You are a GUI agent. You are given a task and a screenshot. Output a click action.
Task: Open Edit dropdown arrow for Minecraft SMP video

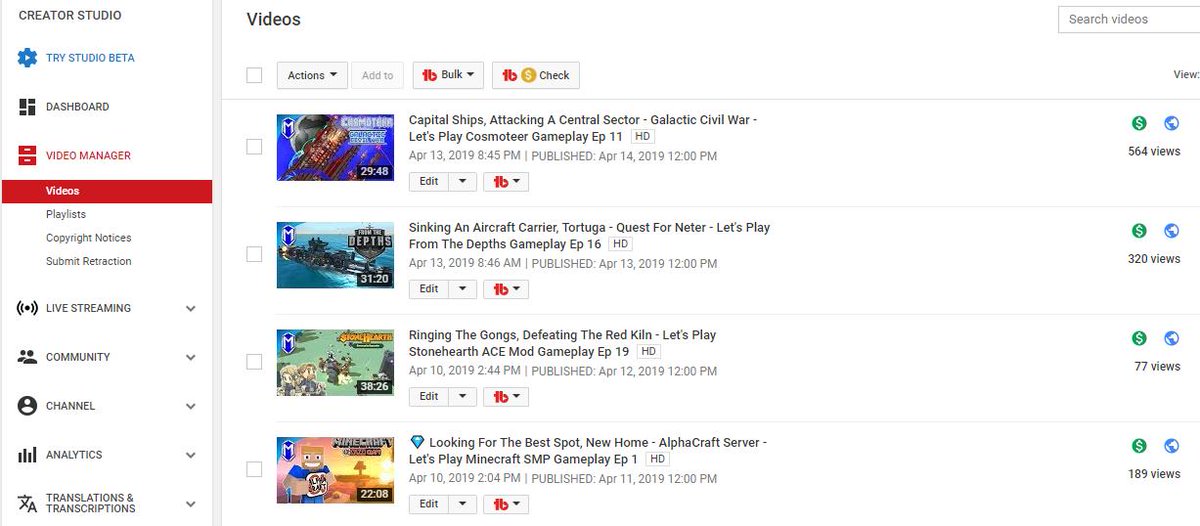(x=462, y=504)
